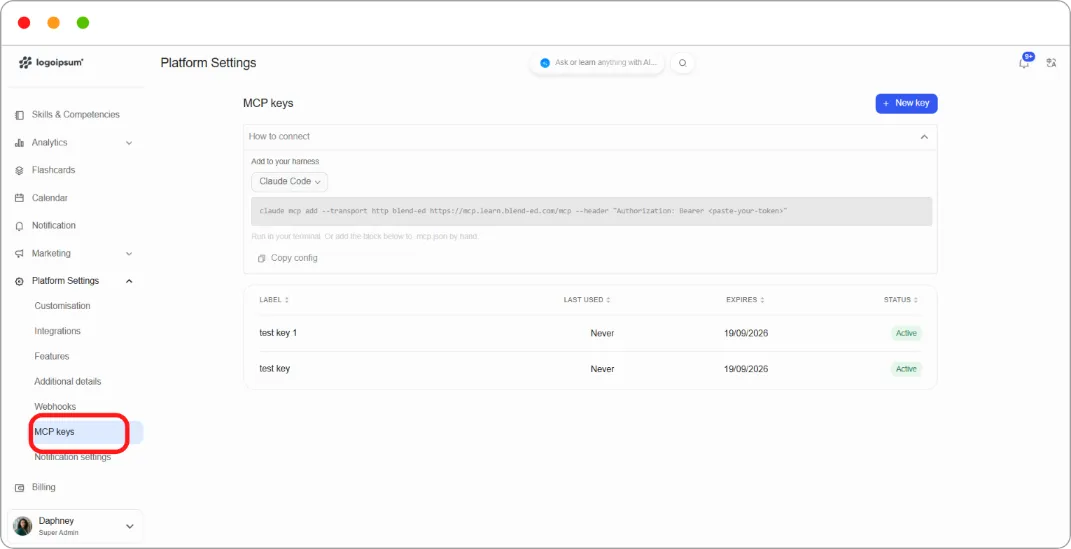The image size is (1071, 549).
Task: Sort by EXPIRES column arrows
Action: pos(762,300)
